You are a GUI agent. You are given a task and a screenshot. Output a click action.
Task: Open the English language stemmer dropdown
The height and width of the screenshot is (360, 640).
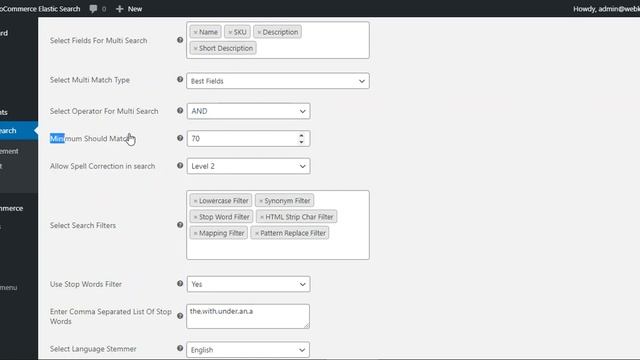(x=249, y=350)
